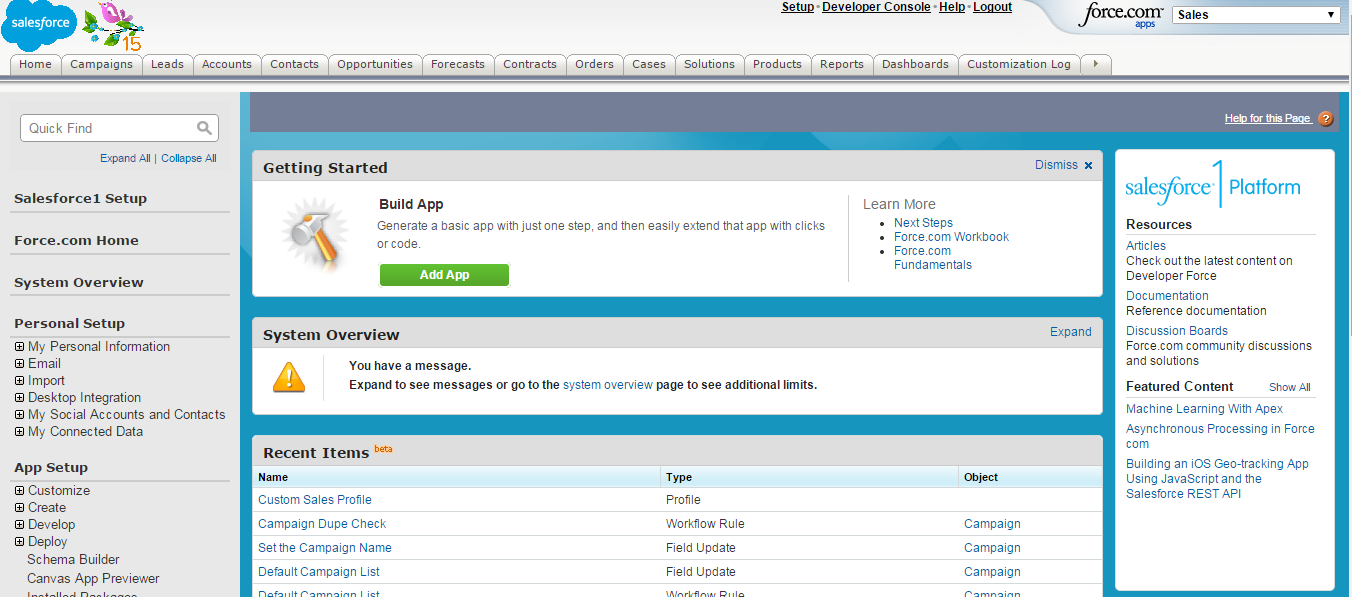Open the Reports tab
Image resolution: width=1352 pixels, height=597 pixels.
coord(842,64)
